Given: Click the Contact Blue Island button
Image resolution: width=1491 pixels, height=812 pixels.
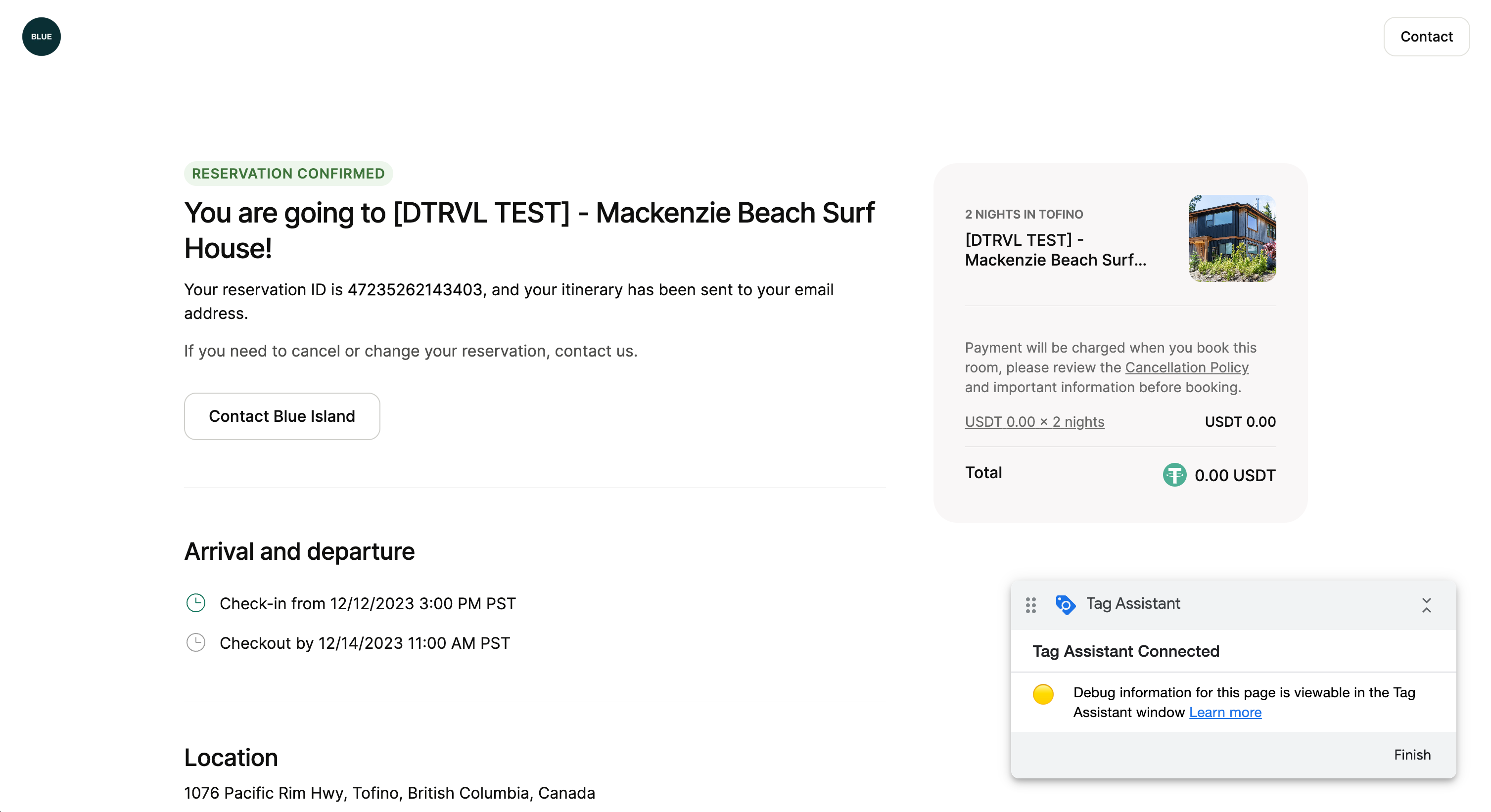Looking at the screenshot, I should tap(282, 416).
